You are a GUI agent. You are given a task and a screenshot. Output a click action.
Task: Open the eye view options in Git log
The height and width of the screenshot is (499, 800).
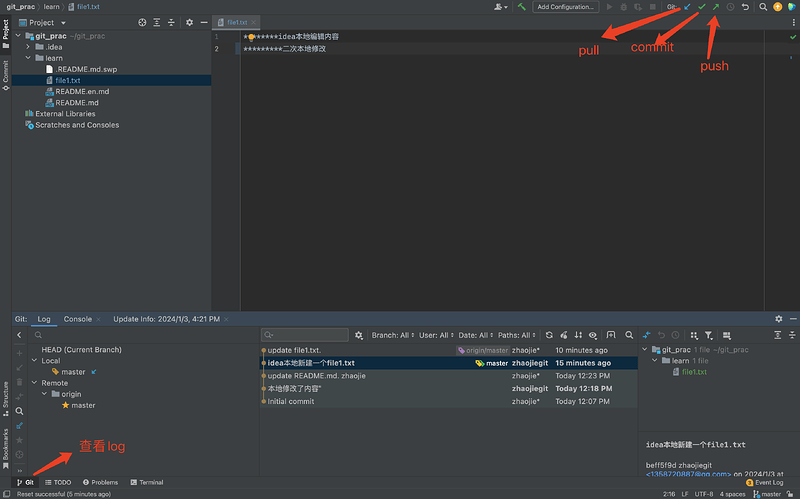(593, 335)
